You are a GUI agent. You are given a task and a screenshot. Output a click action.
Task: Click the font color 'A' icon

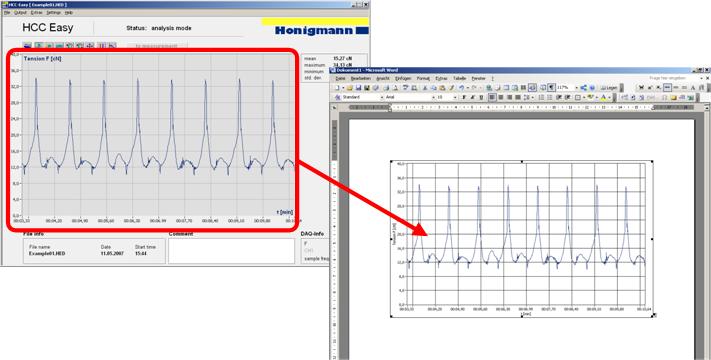tap(604, 97)
